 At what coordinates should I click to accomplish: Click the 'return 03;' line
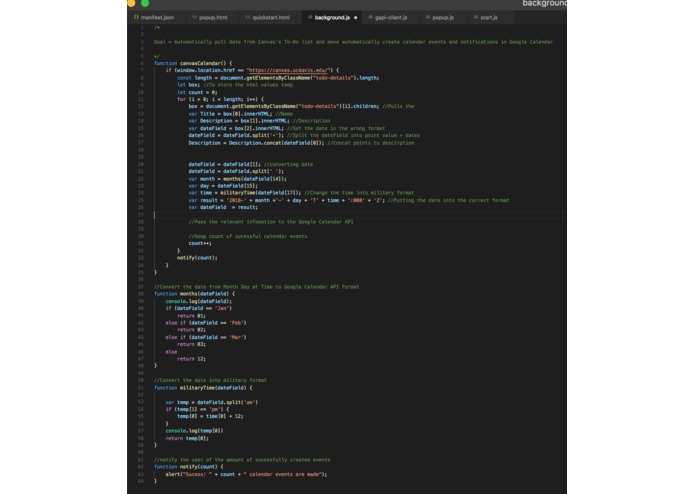pos(191,344)
